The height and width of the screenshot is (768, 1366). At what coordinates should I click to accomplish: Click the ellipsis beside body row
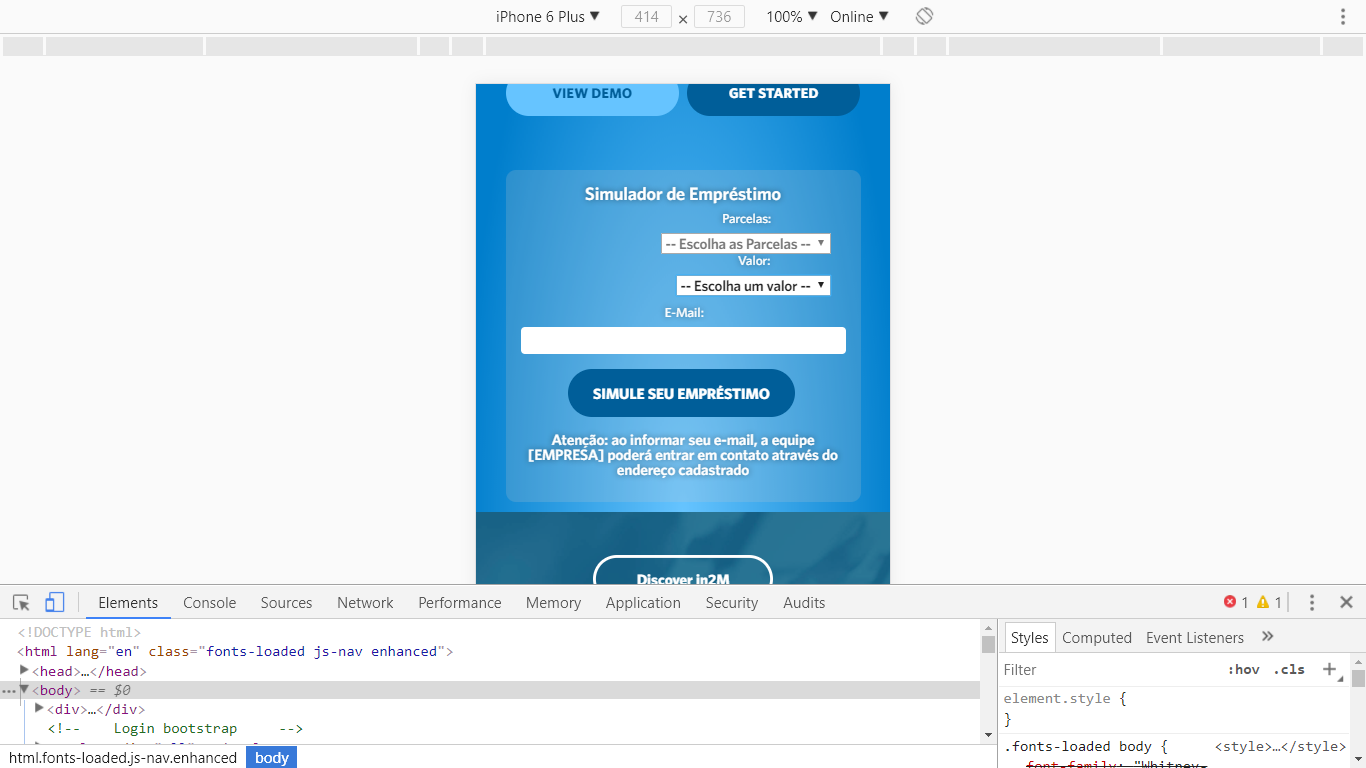pos(9,691)
